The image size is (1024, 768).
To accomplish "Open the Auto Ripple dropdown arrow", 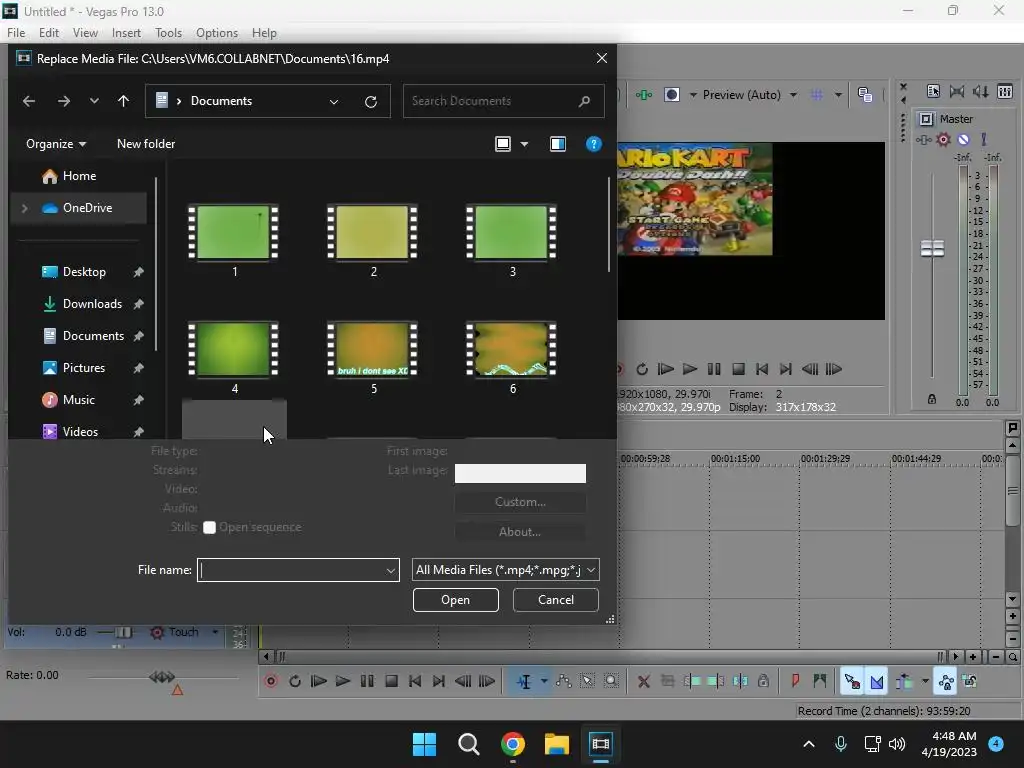I will [924, 681].
